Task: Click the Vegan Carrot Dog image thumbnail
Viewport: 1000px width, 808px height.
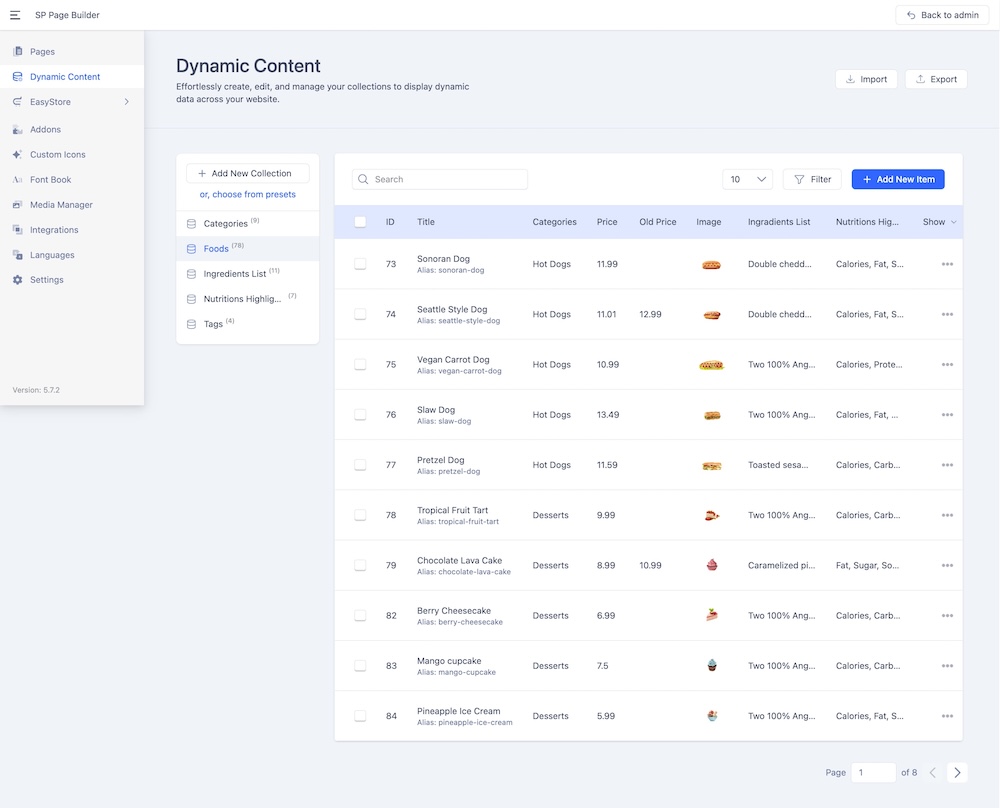Action: pyautogui.click(x=711, y=365)
